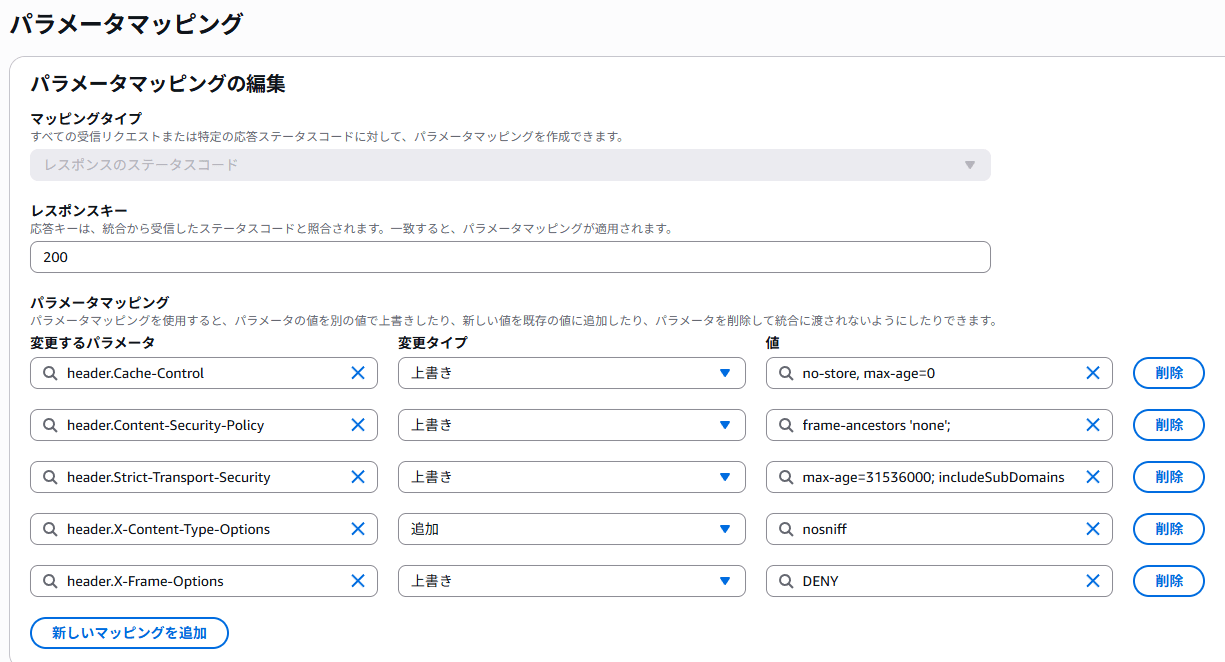Clear the nosniff value field
This screenshot has width=1225, height=662.
click(1093, 529)
